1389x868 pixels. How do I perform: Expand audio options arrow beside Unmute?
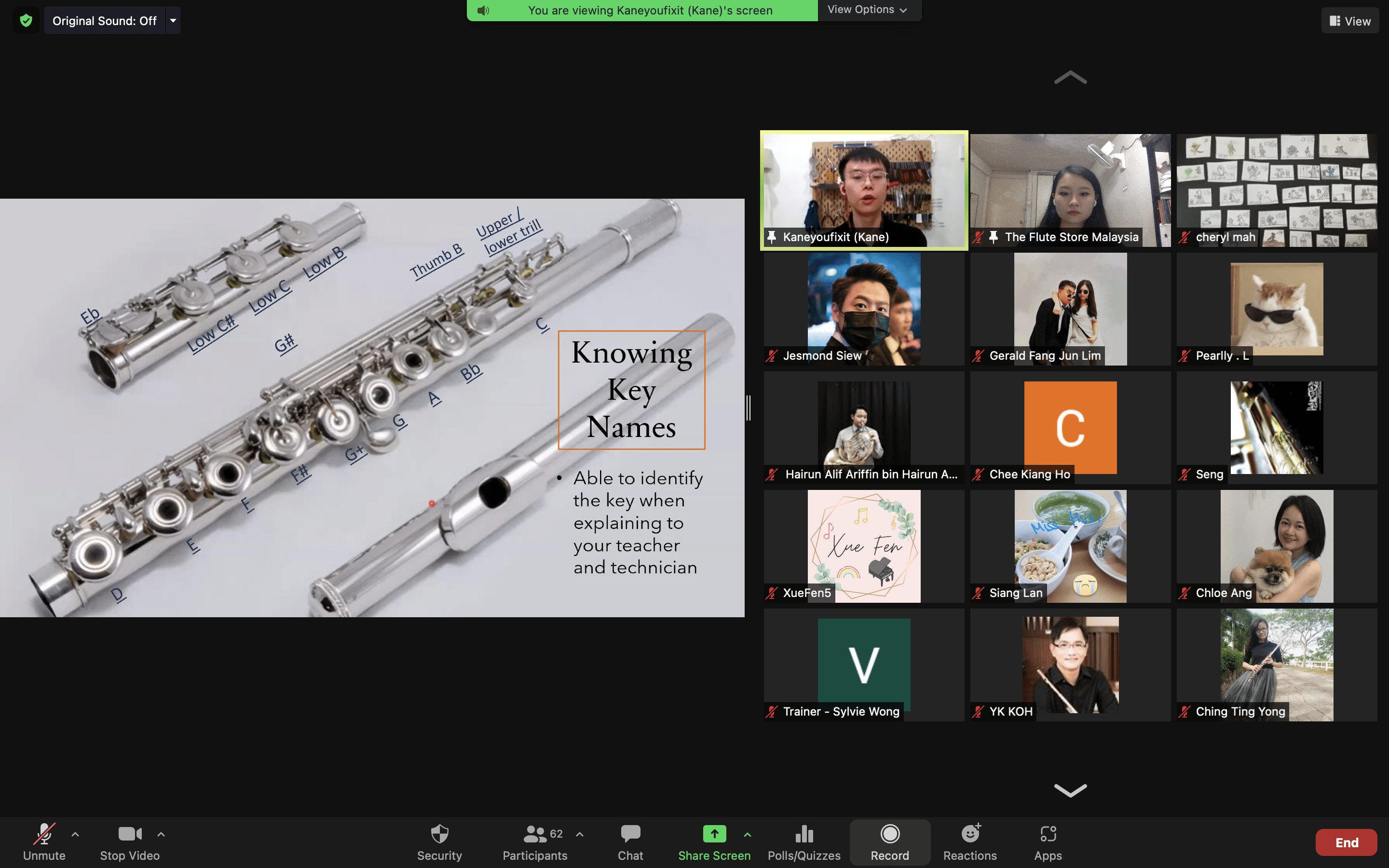(x=75, y=834)
